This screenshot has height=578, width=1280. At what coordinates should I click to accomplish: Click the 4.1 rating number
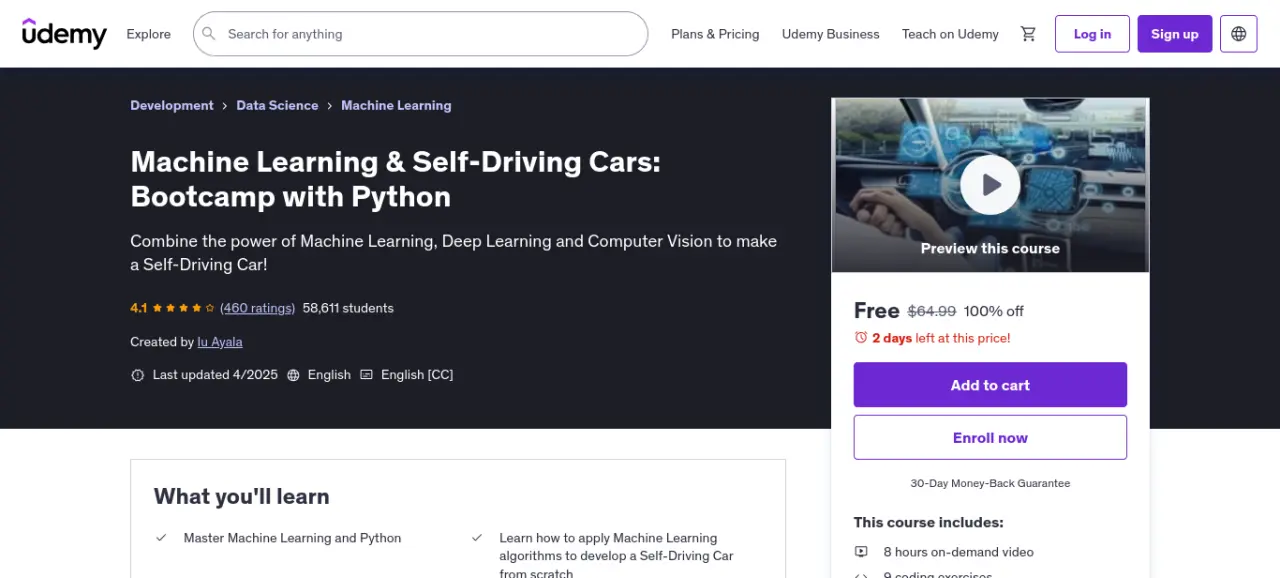[x=138, y=308]
